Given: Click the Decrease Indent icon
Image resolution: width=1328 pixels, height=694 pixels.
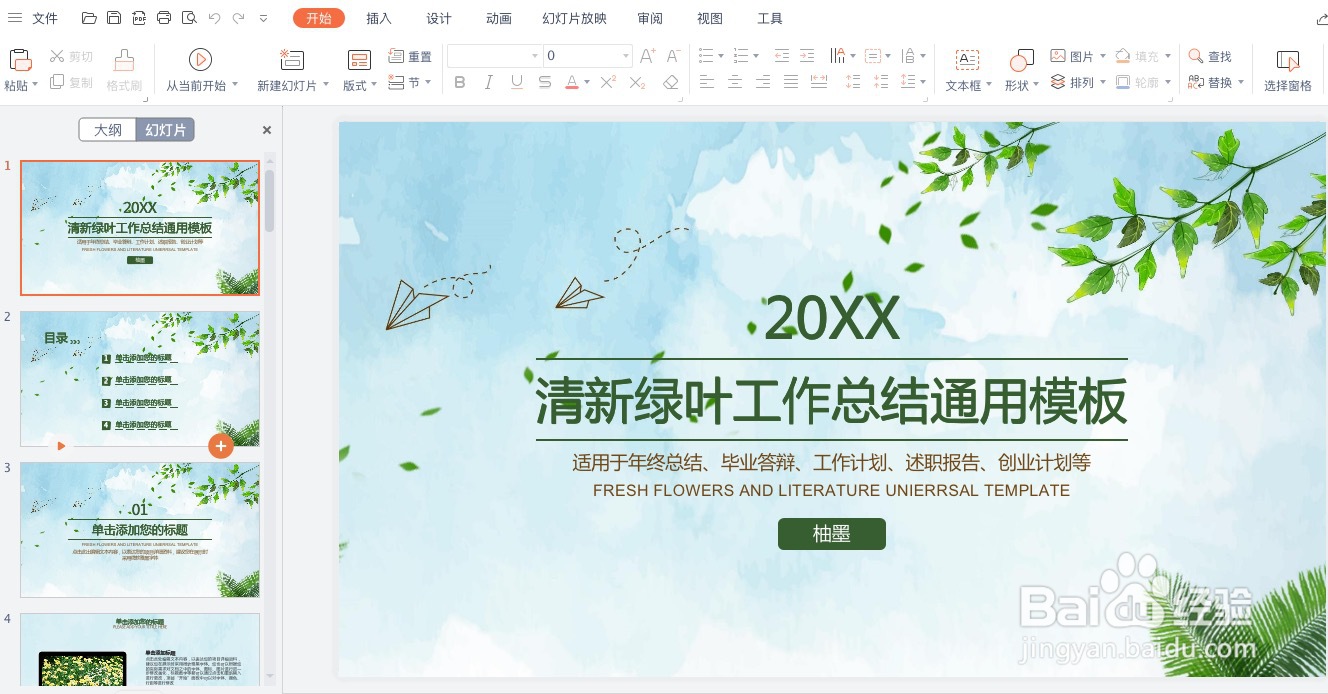Looking at the screenshot, I should point(782,56).
